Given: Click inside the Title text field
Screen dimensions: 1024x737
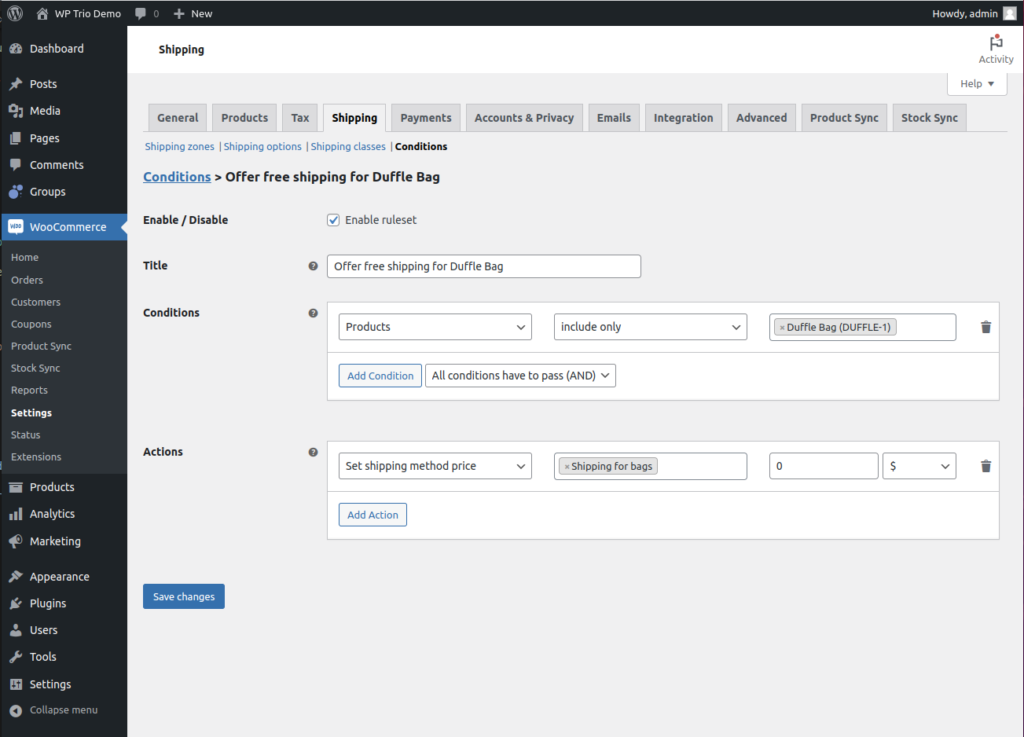Looking at the screenshot, I should [x=483, y=266].
